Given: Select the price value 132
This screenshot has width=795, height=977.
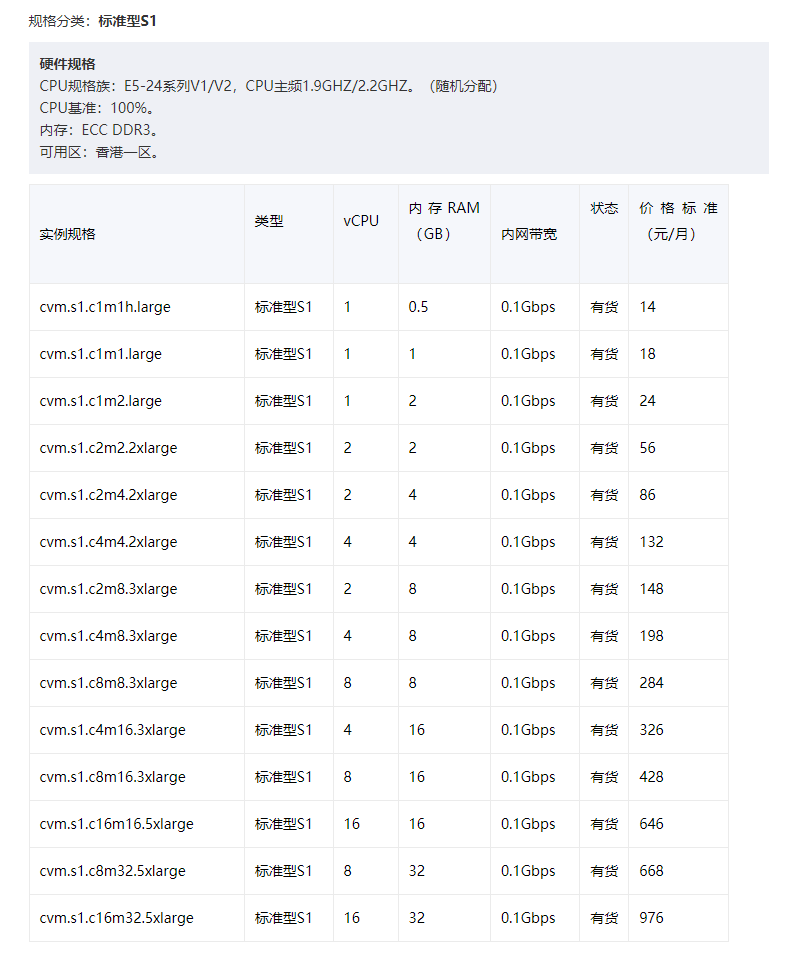Looking at the screenshot, I should 652,542.
